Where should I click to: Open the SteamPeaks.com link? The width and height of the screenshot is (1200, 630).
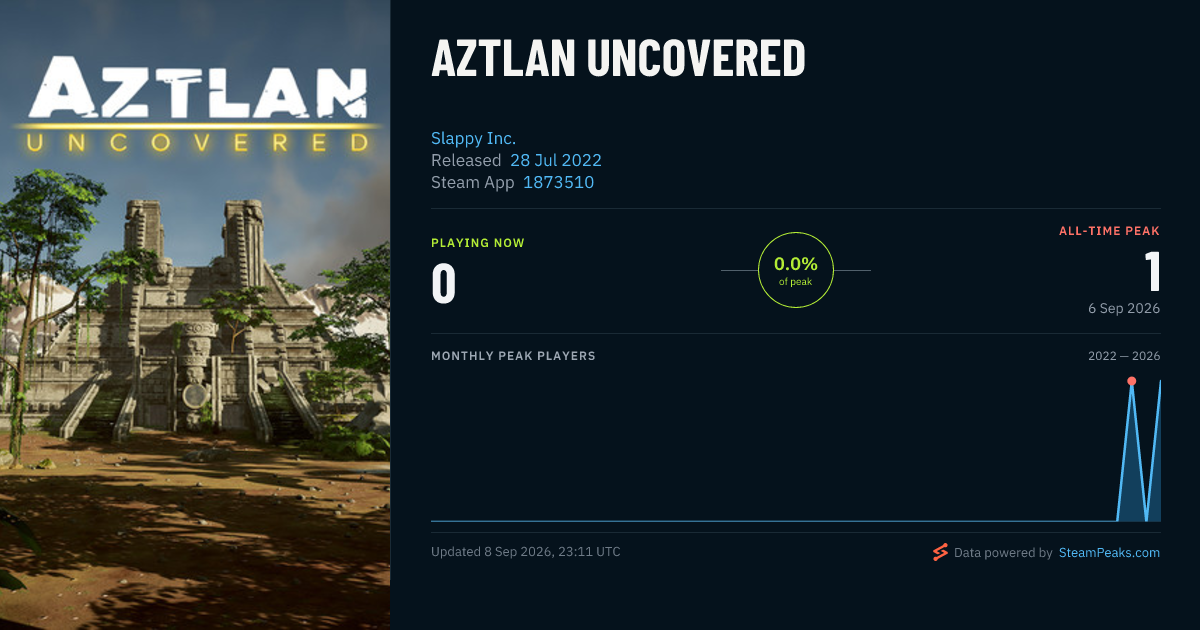click(x=1109, y=552)
